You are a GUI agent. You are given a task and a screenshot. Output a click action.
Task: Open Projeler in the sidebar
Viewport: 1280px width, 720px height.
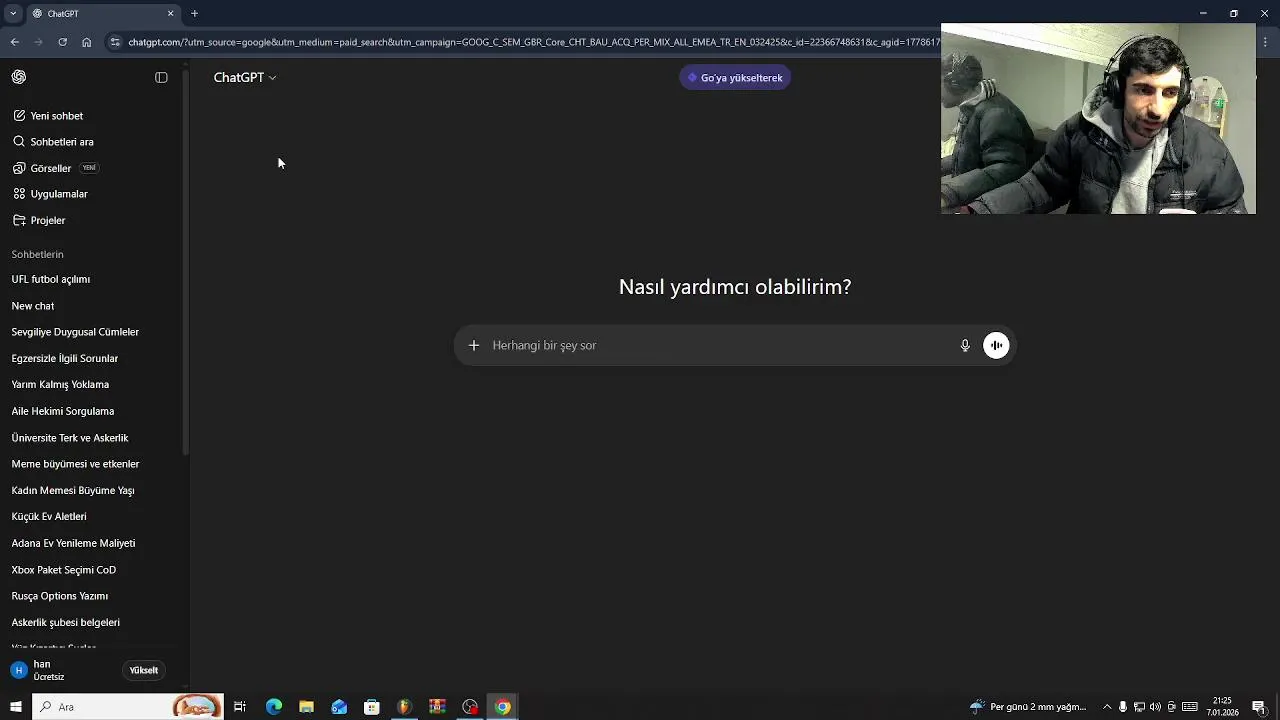40,220
